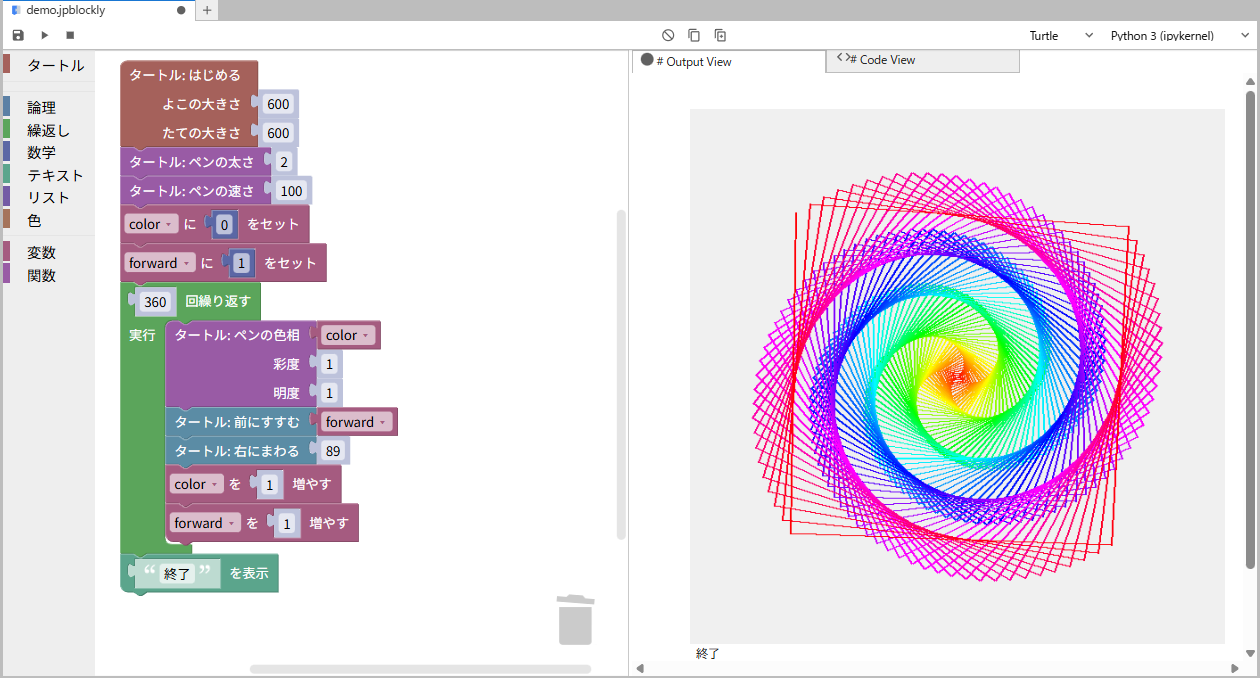Stop the running program
This screenshot has height=678, width=1260.
[x=69, y=34]
